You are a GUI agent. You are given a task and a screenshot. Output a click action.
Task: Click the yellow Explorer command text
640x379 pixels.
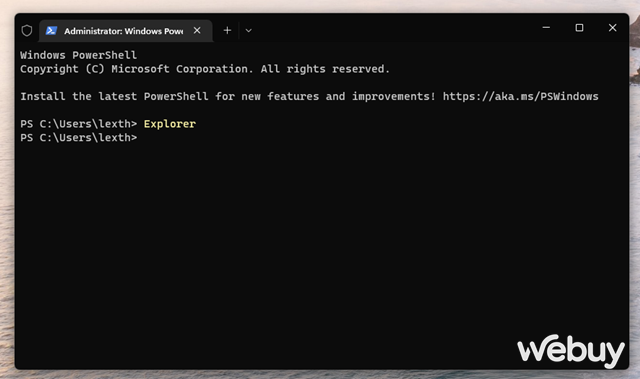click(170, 124)
